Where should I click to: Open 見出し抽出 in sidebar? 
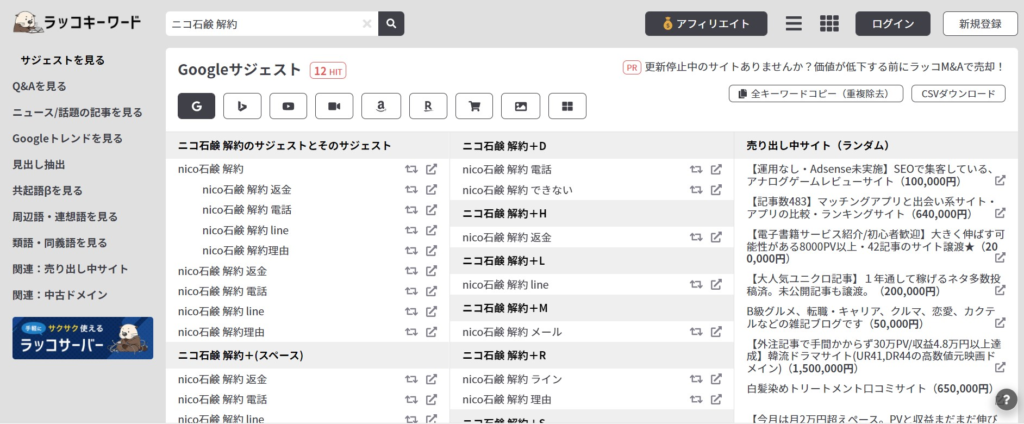[39, 165]
